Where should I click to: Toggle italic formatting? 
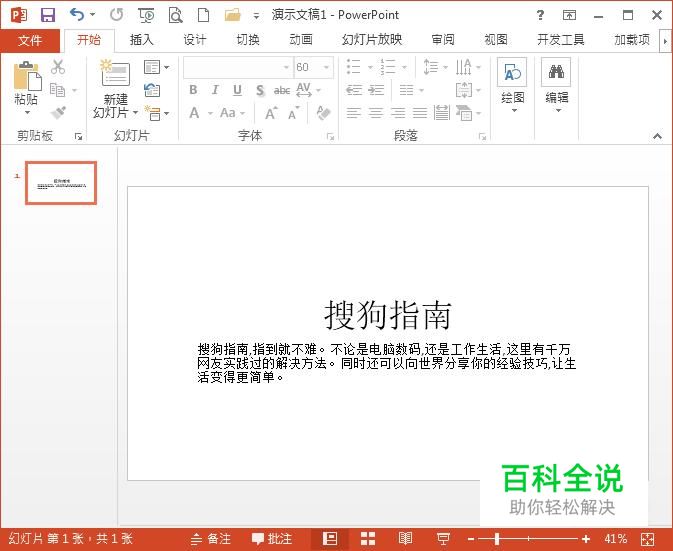(x=215, y=90)
